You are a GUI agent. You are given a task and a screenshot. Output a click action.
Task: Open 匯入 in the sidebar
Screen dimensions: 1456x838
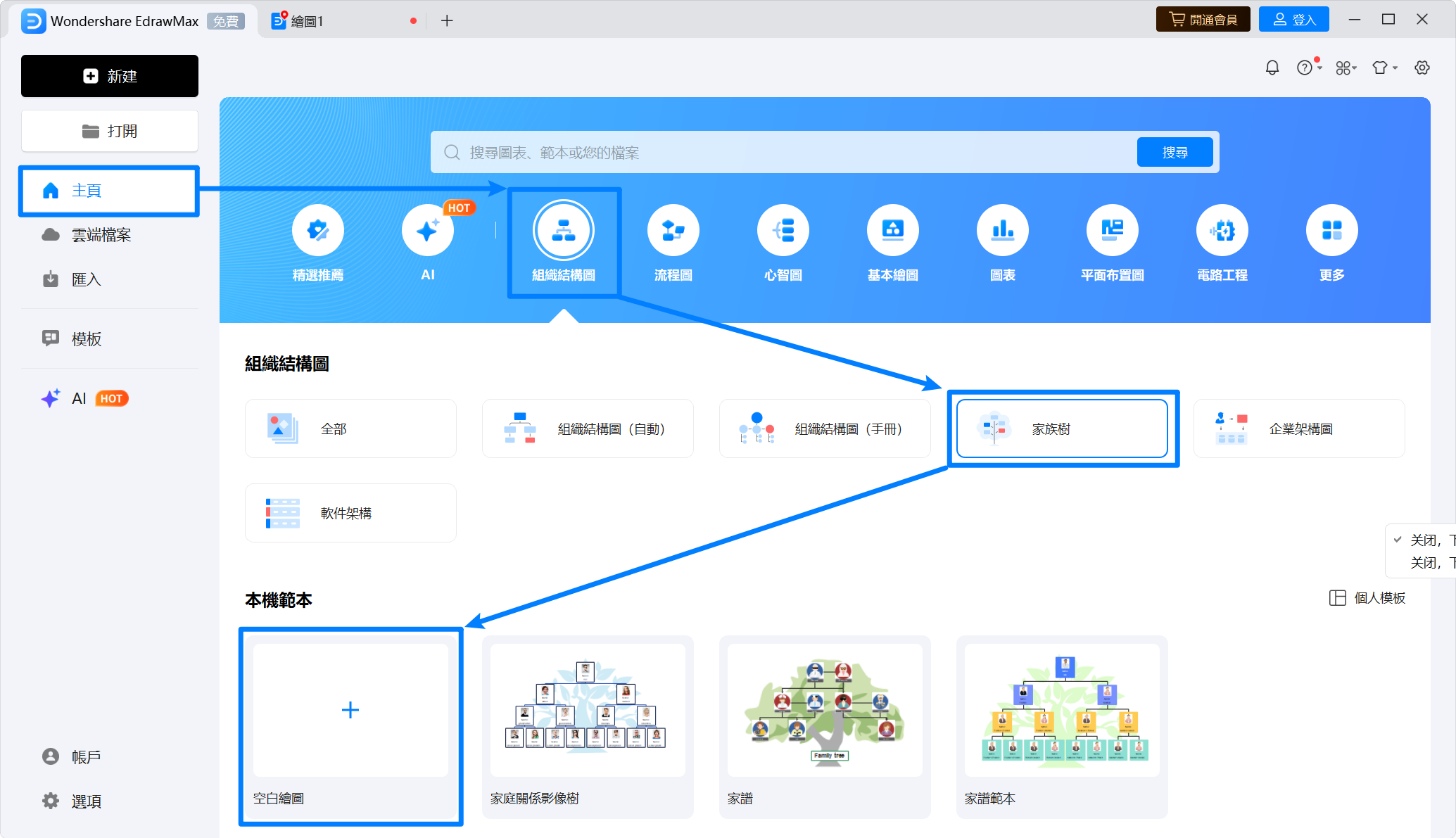coord(110,279)
